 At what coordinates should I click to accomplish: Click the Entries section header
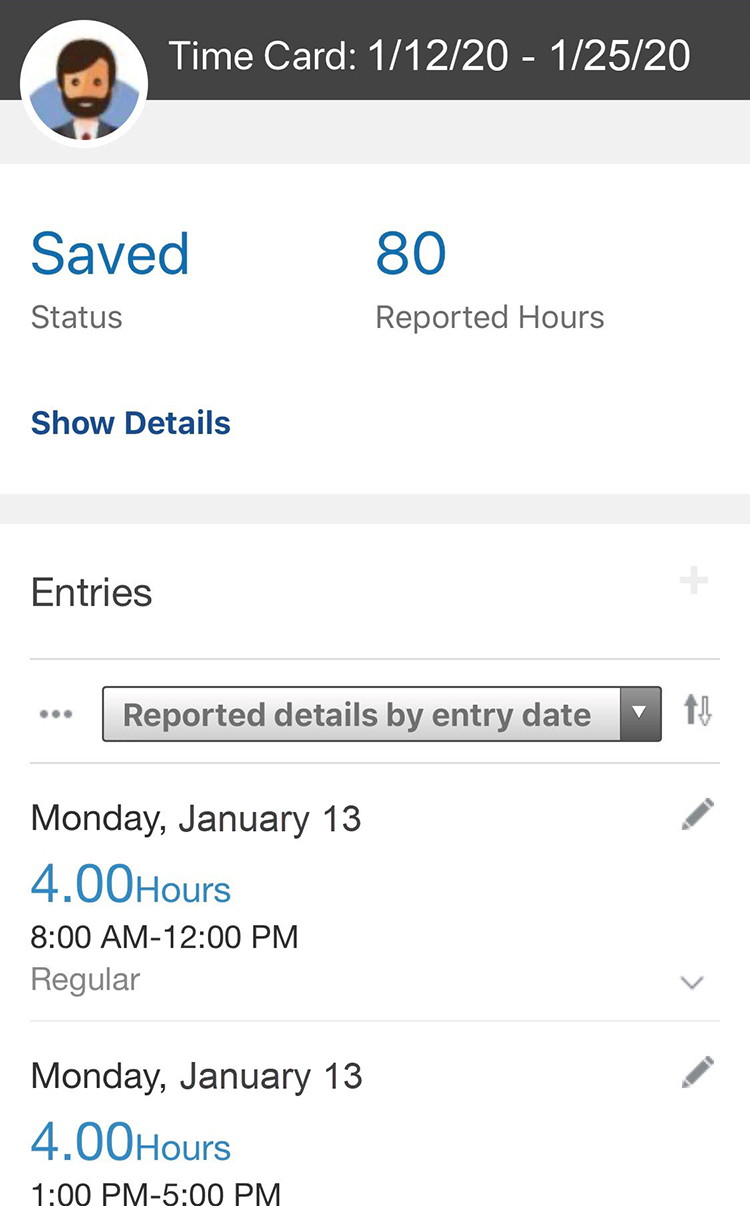click(x=92, y=592)
